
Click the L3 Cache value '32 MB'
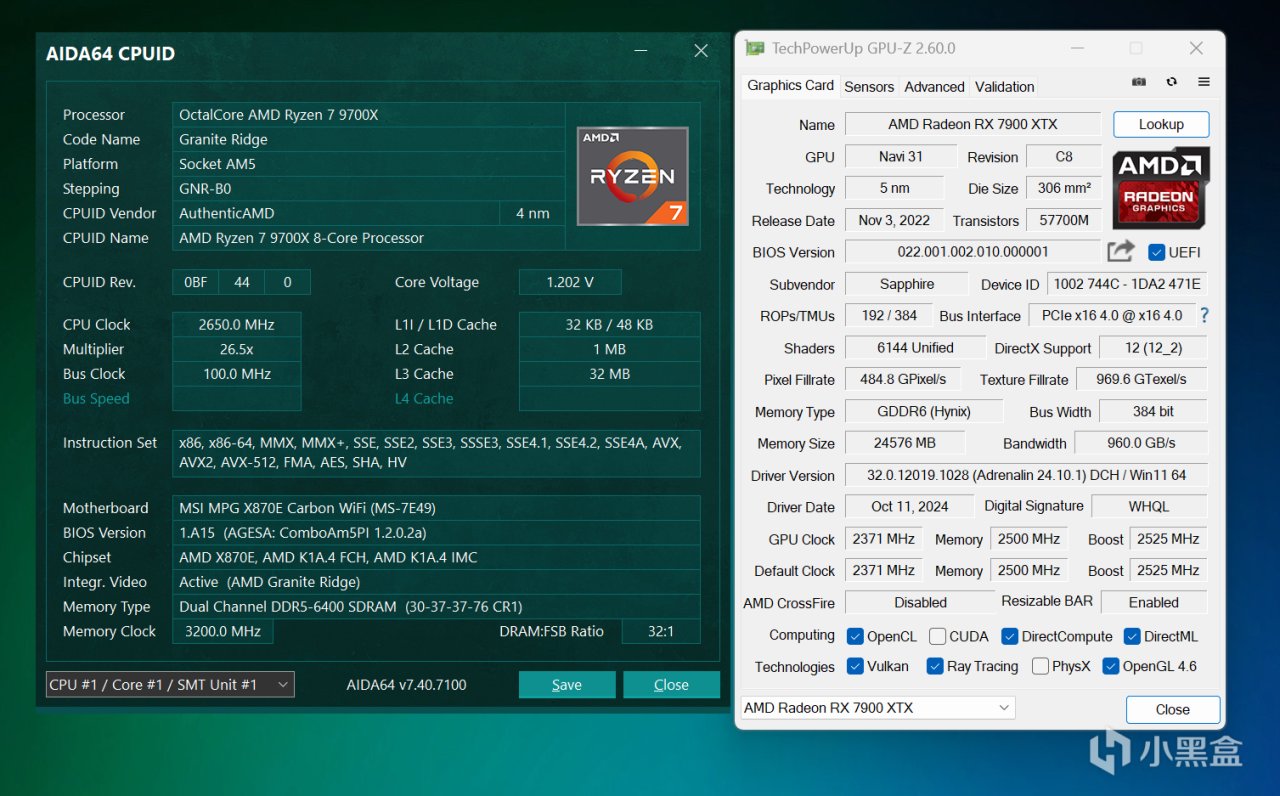tap(610, 374)
